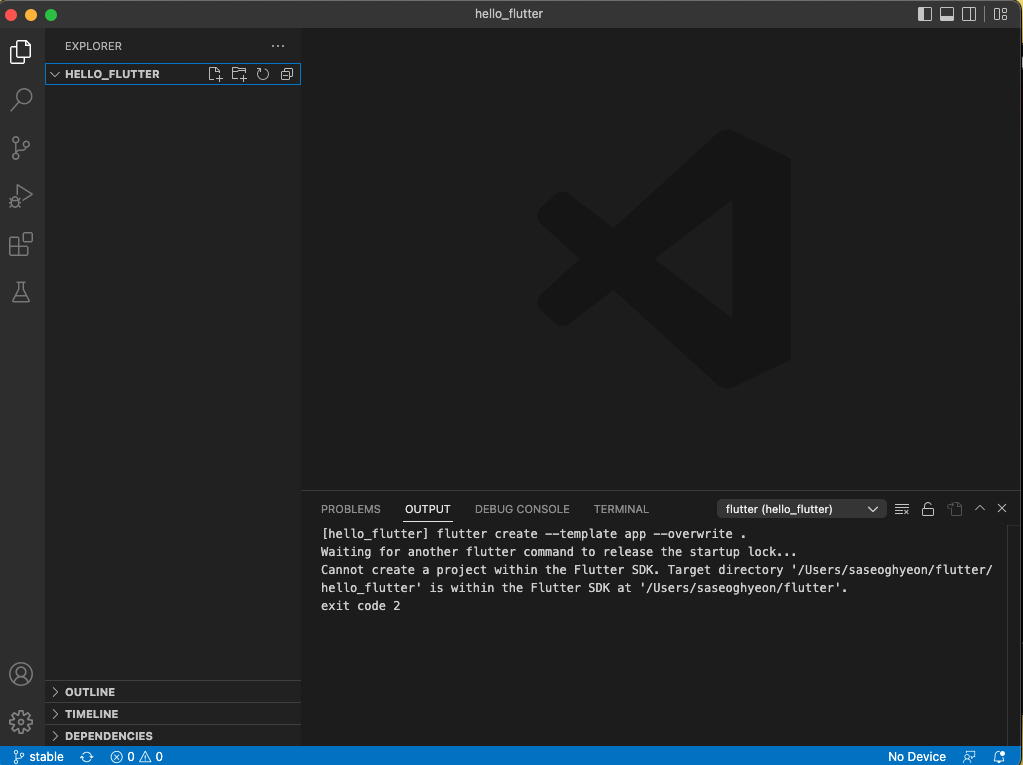
Task: Switch to the OUTPUT tab
Action: point(427,509)
